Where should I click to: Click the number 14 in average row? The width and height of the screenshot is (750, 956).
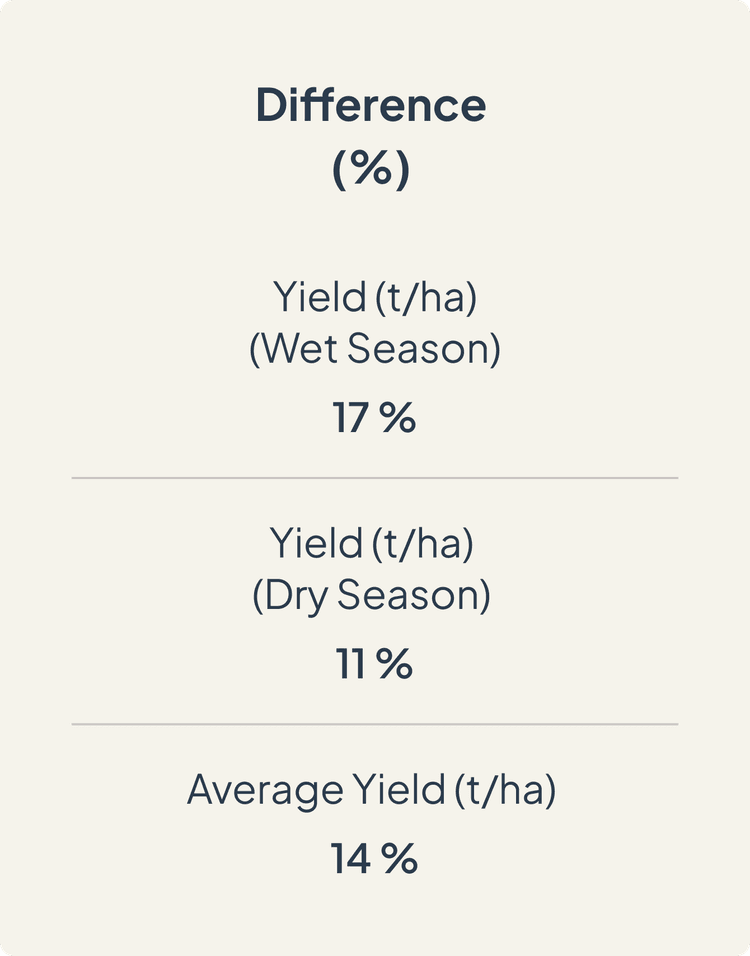click(x=351, y=858)
